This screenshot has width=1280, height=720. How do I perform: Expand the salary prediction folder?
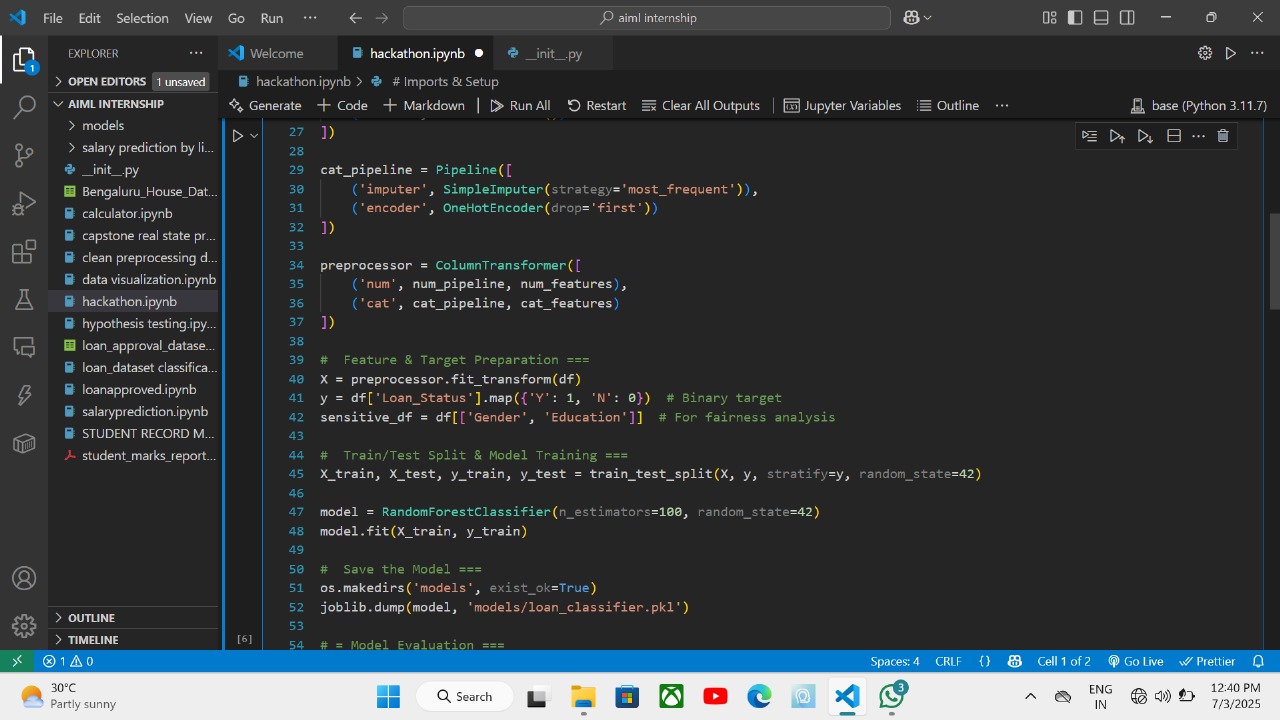(x=134, y=147)
